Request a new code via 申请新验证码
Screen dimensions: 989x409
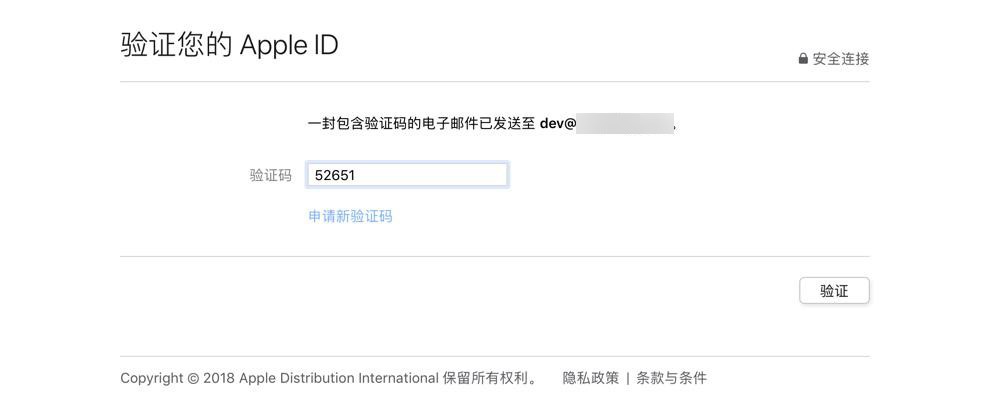point(350,216)
